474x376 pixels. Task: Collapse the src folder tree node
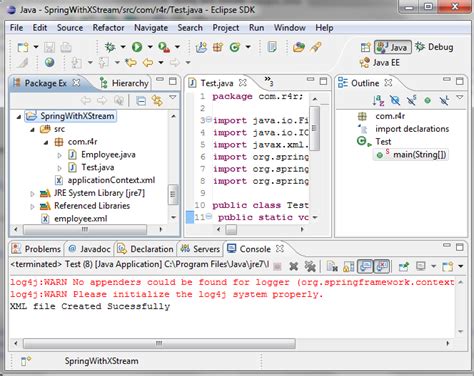[x=32, y=130]
